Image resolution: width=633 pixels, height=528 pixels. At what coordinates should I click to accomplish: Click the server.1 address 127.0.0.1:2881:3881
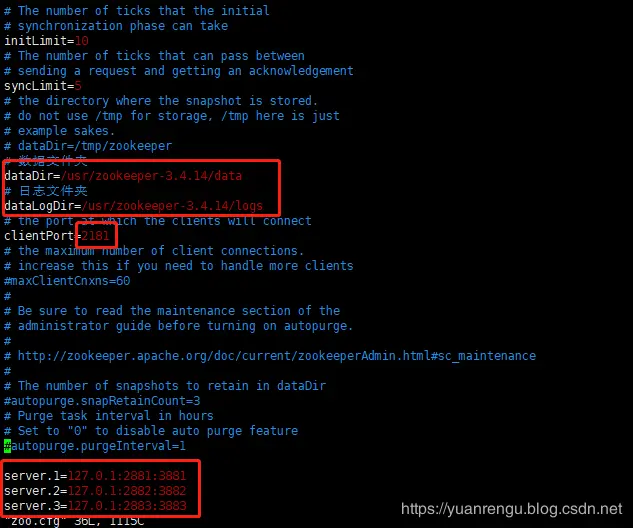[x=127, y=476]
